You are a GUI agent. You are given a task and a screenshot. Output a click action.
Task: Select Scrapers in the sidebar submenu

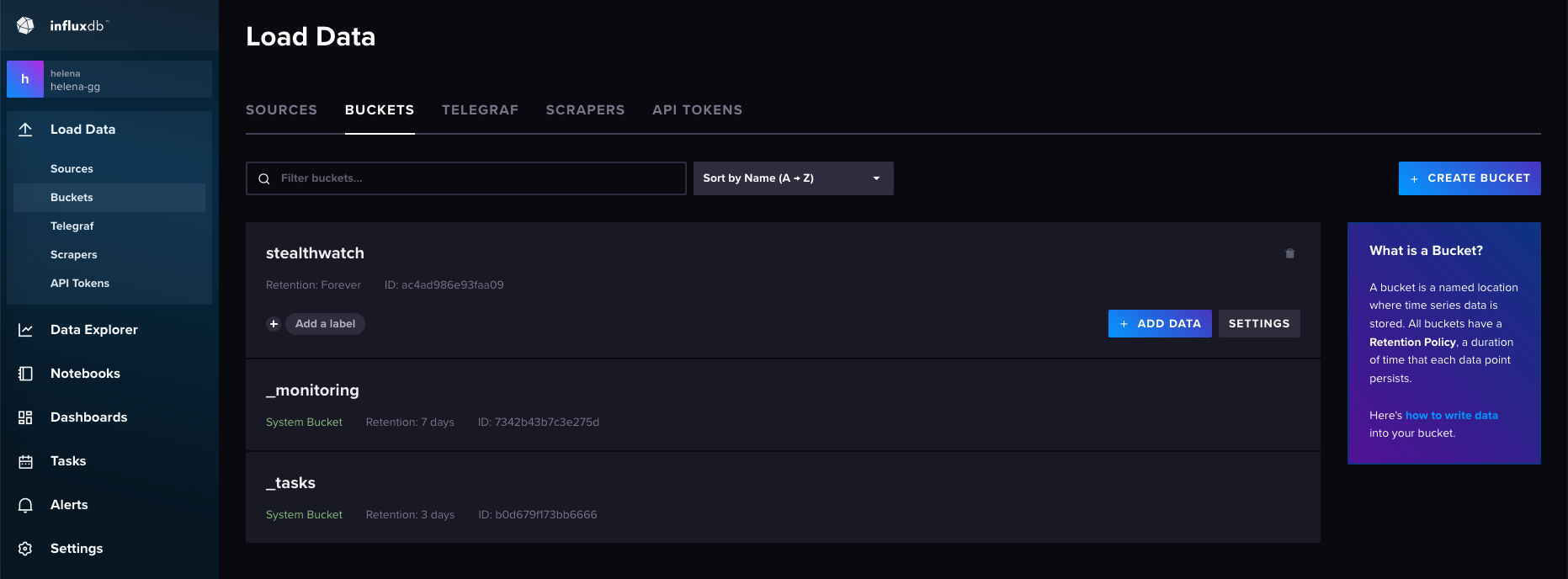pyautogui.click(x=74, y=255)
